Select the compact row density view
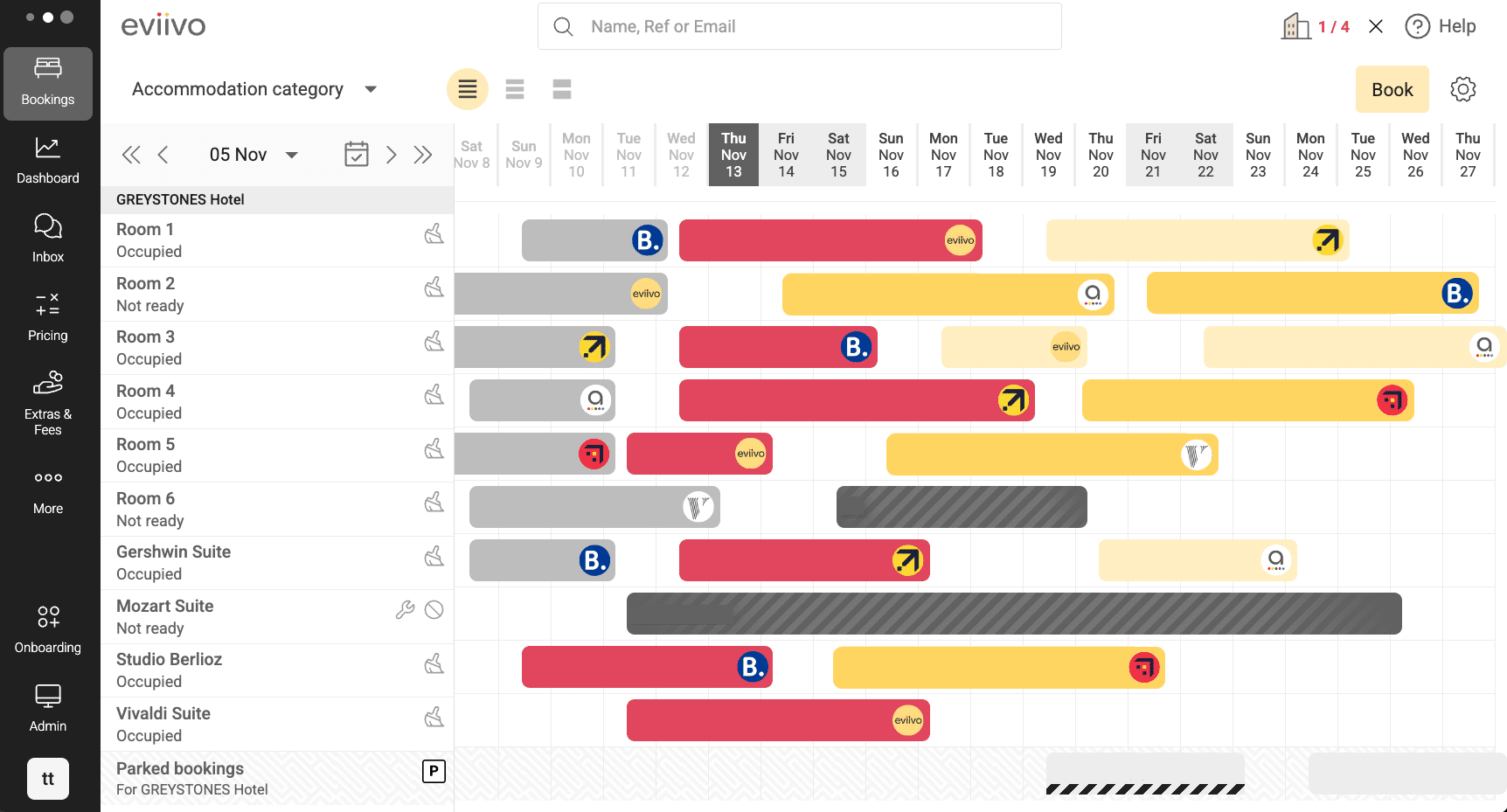The height and width of the screenshot is (812, 1507). [x=468, y=89]
